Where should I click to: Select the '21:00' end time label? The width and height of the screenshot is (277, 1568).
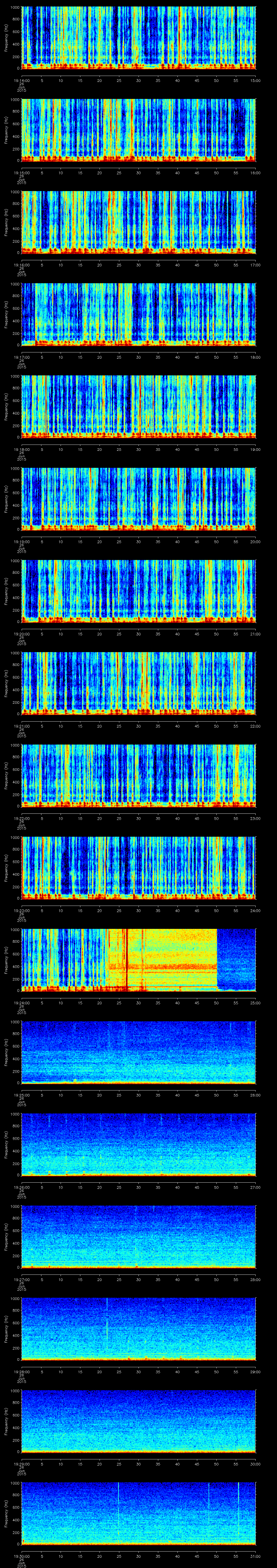(256, 634)
